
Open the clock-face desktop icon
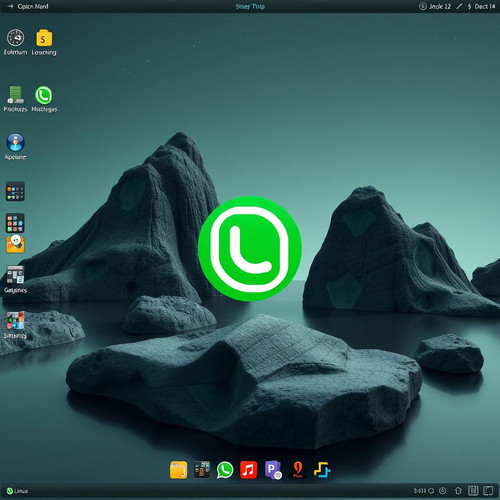coord(16,38)
